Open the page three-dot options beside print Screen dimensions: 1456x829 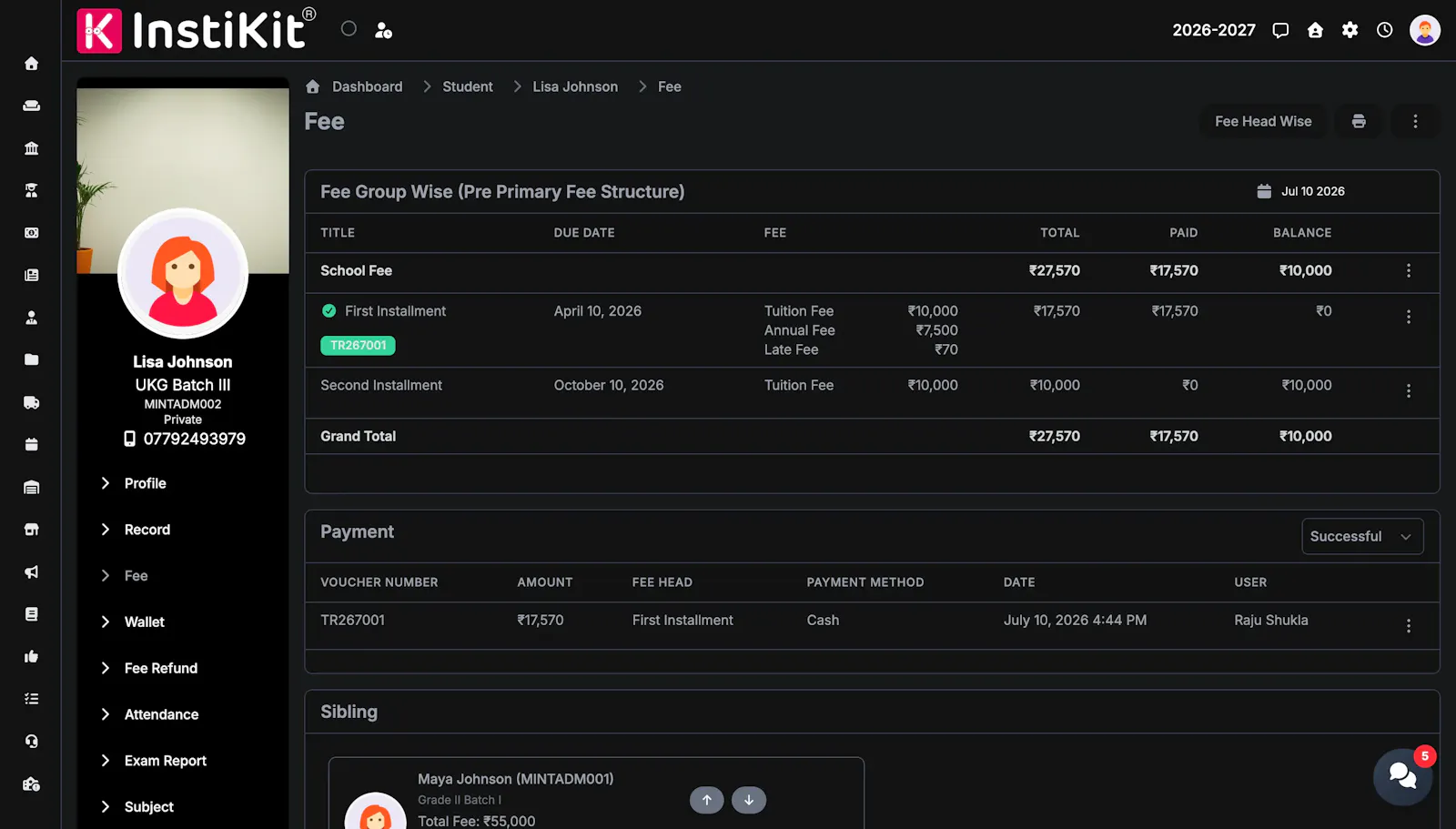(1415, 121)
